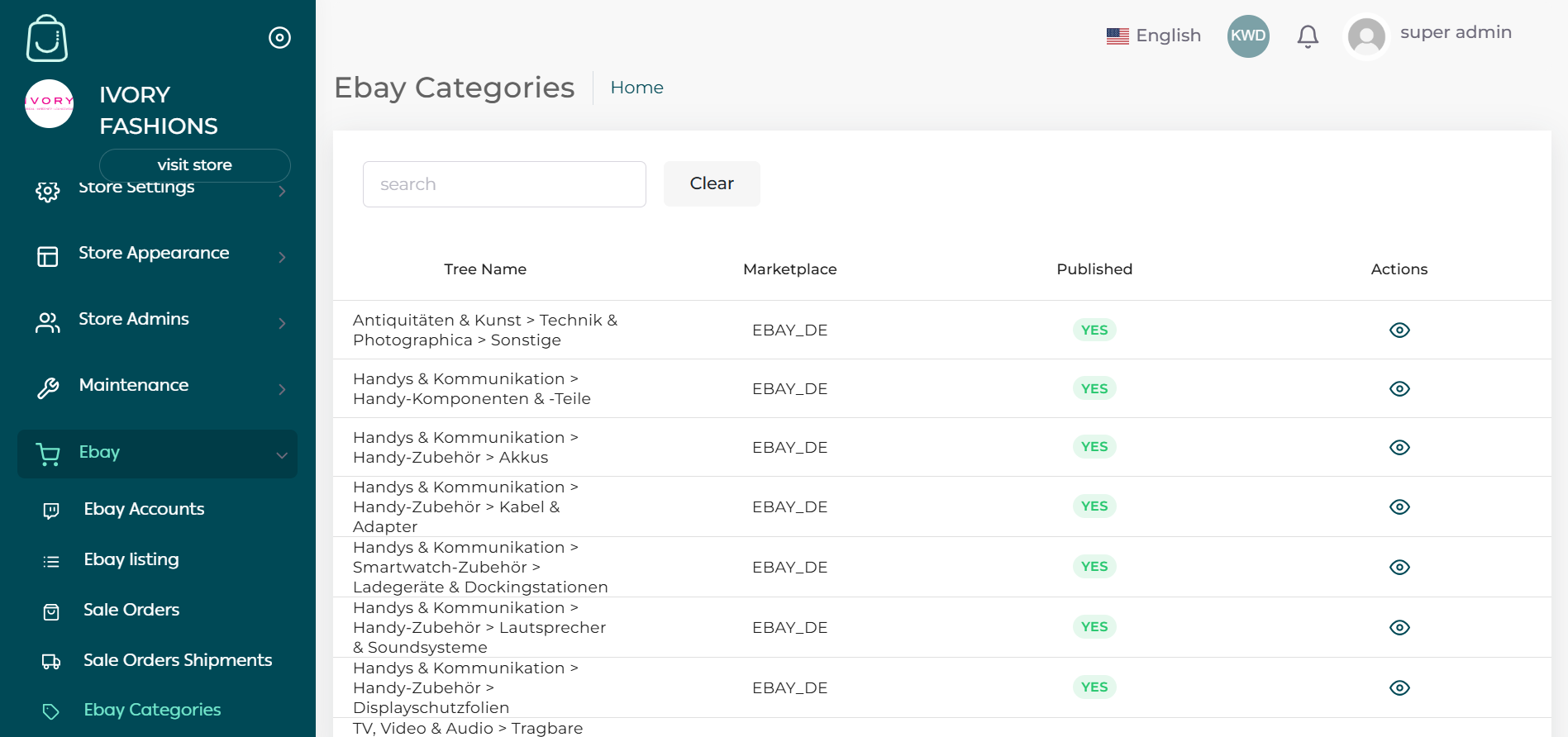The image size is (1568, 737).
Task: Expand the Store Settings chevron
Action: [282, 192]
